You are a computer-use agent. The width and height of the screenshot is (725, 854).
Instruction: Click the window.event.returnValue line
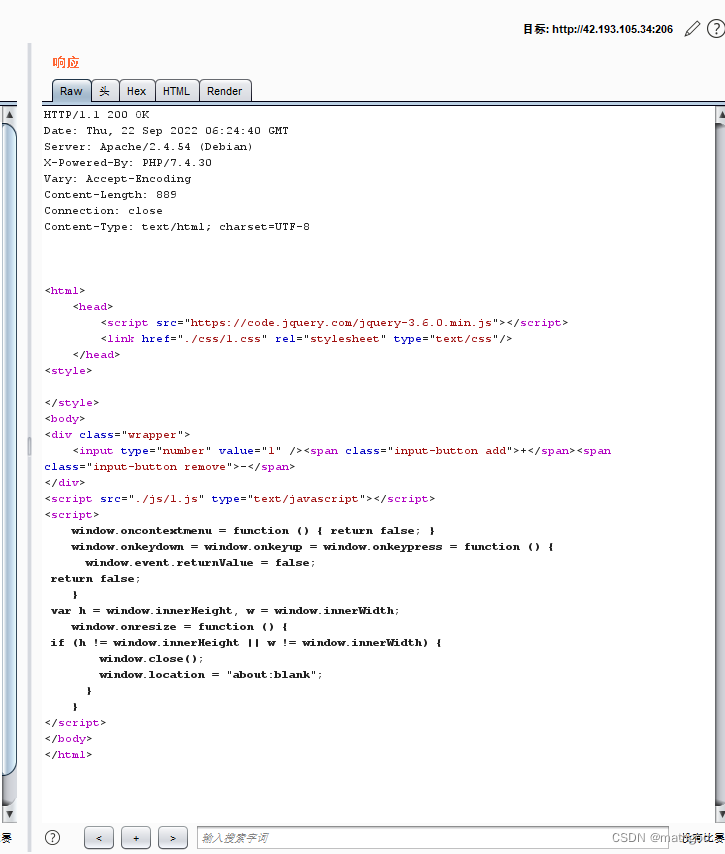(200, 563)
